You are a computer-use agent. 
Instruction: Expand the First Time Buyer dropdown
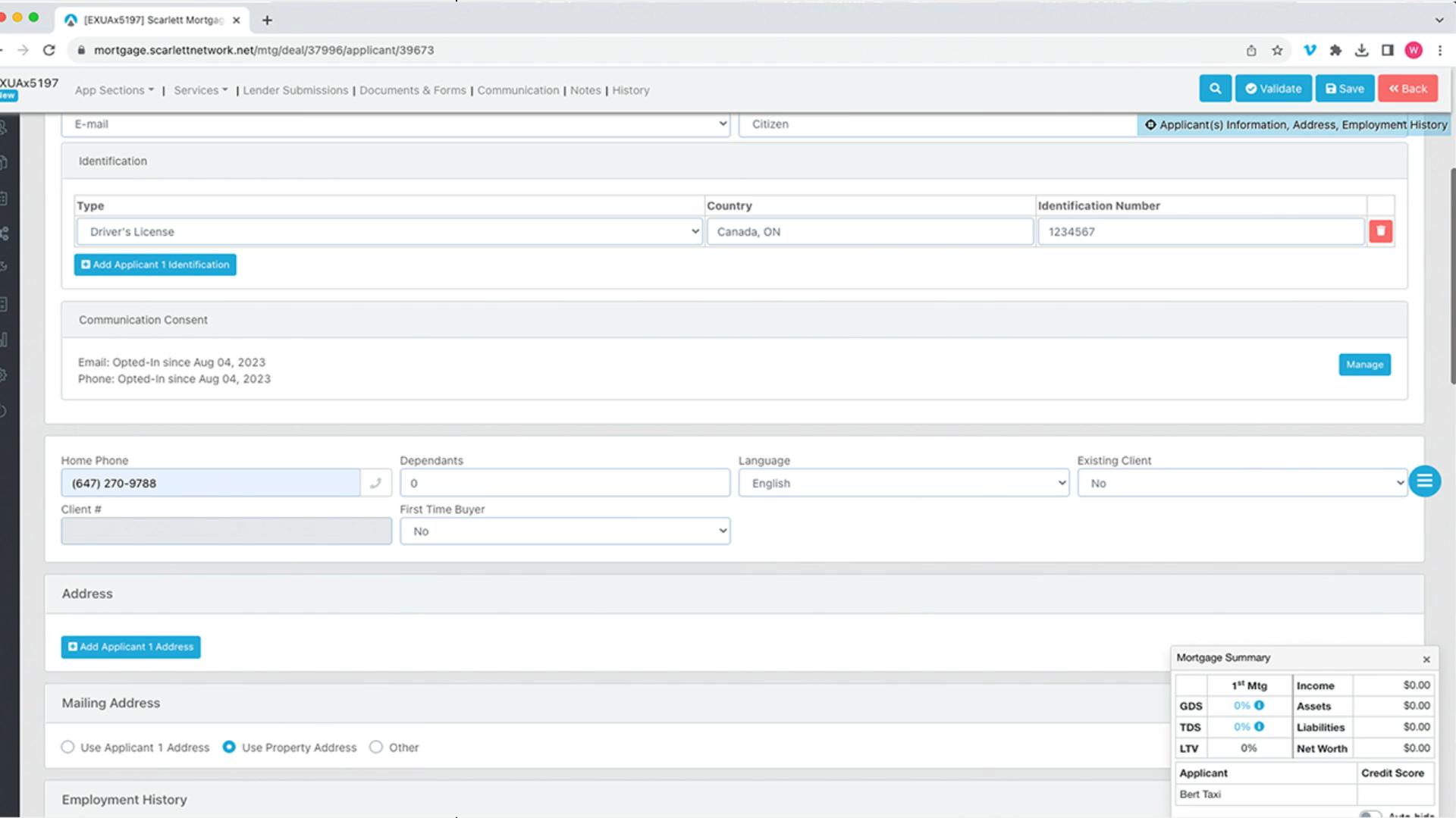coord(565,531)
